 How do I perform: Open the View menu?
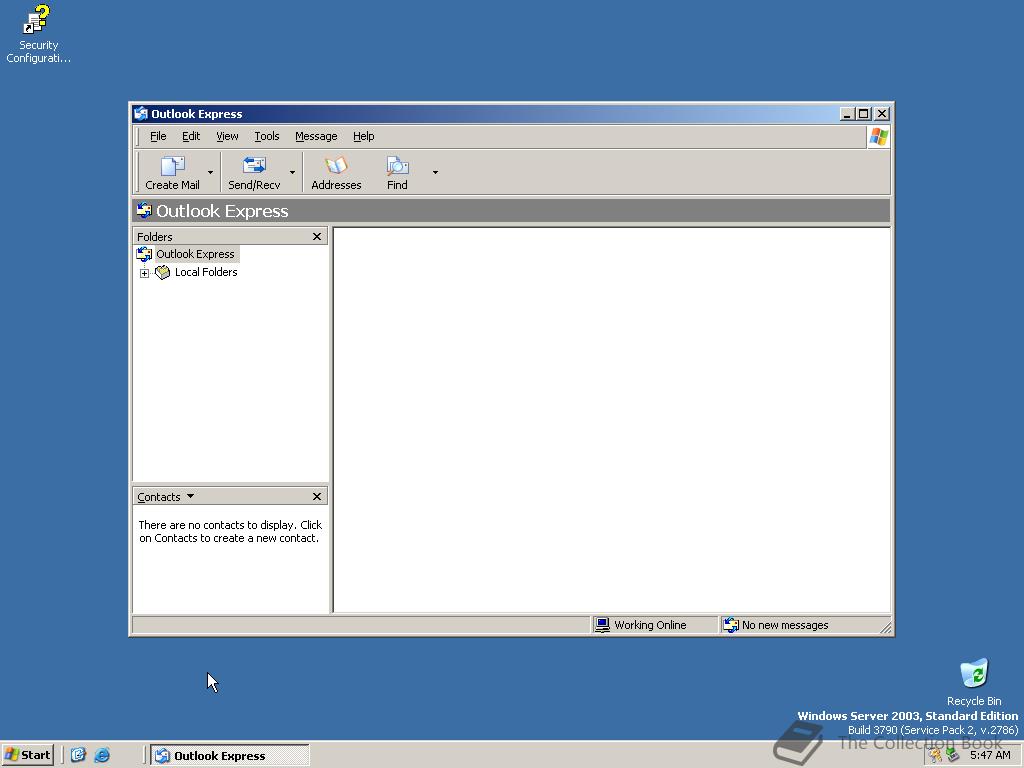click(227, 136)
